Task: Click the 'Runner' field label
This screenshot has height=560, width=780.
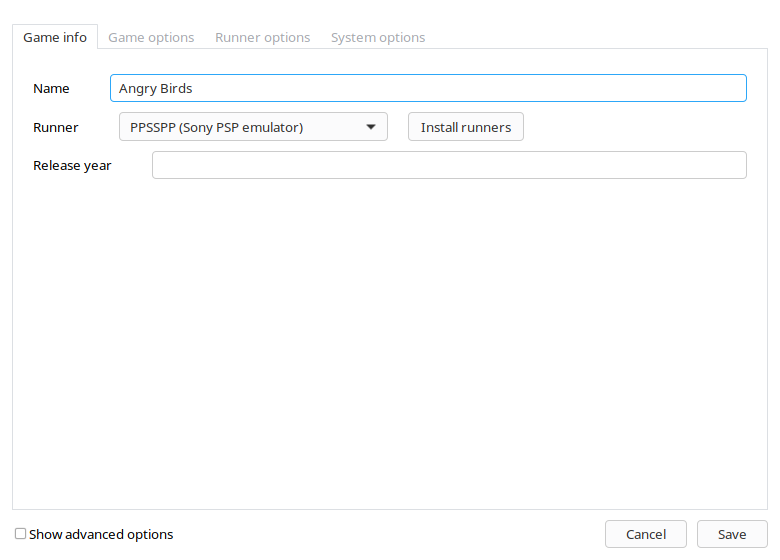Action: pos(55,127)
